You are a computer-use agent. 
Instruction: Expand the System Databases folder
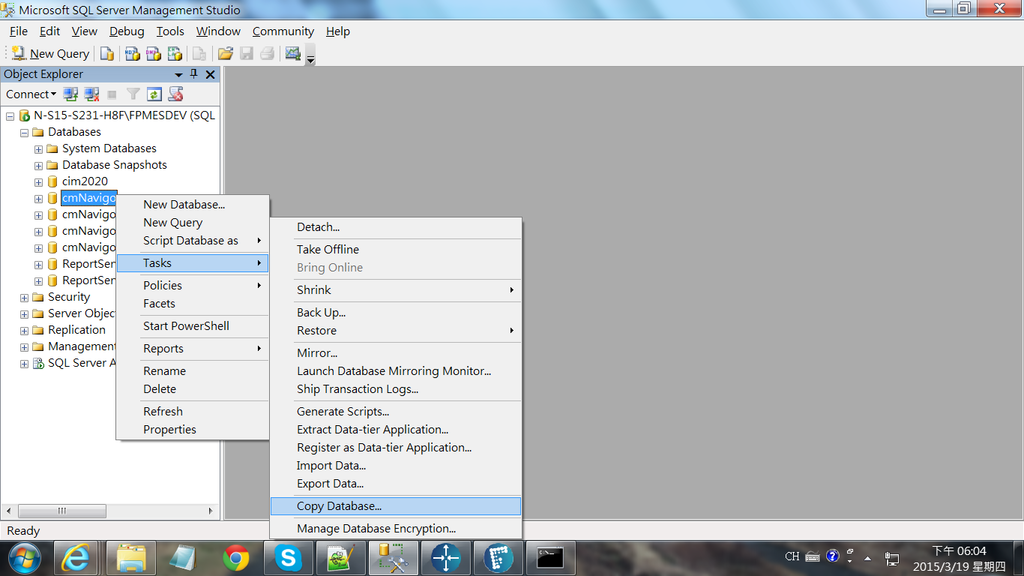coord(39,149)
